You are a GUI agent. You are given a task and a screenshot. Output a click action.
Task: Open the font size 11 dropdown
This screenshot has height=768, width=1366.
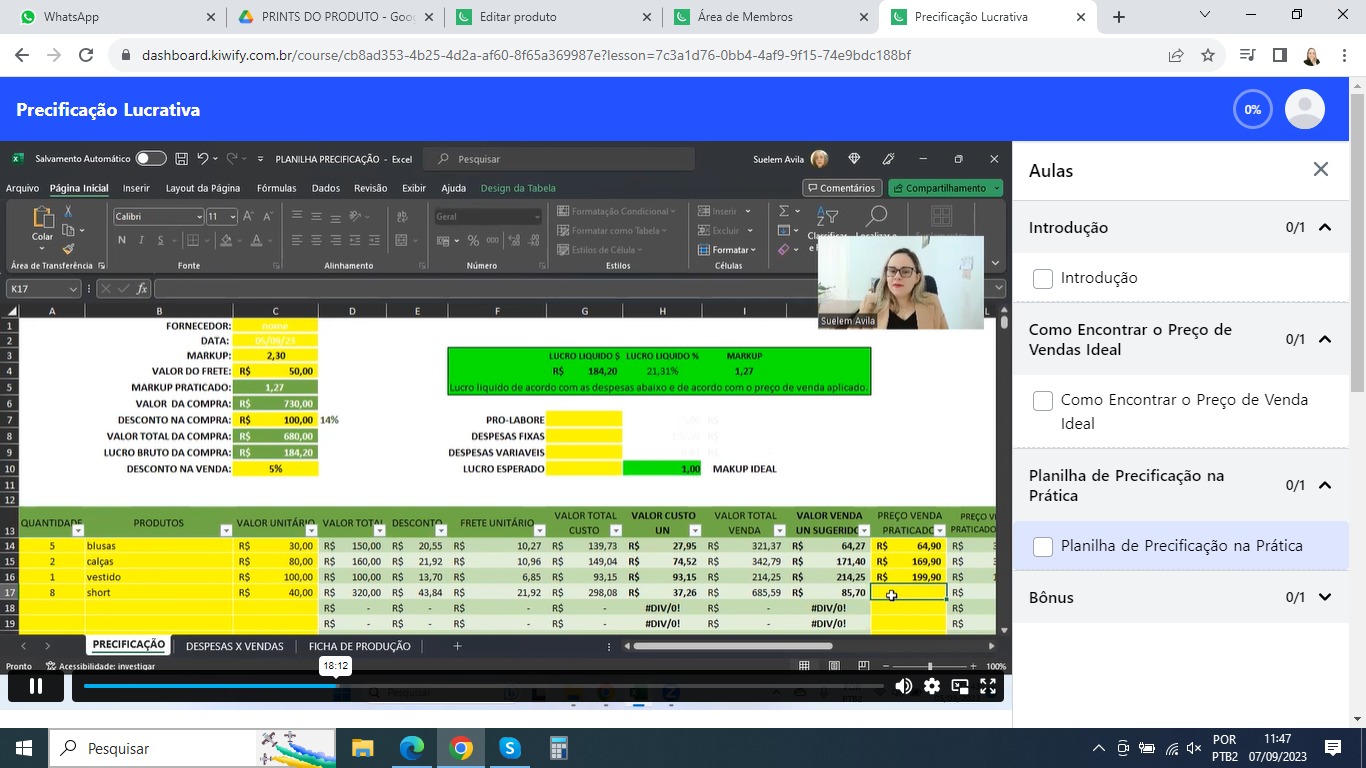(233, 216)
